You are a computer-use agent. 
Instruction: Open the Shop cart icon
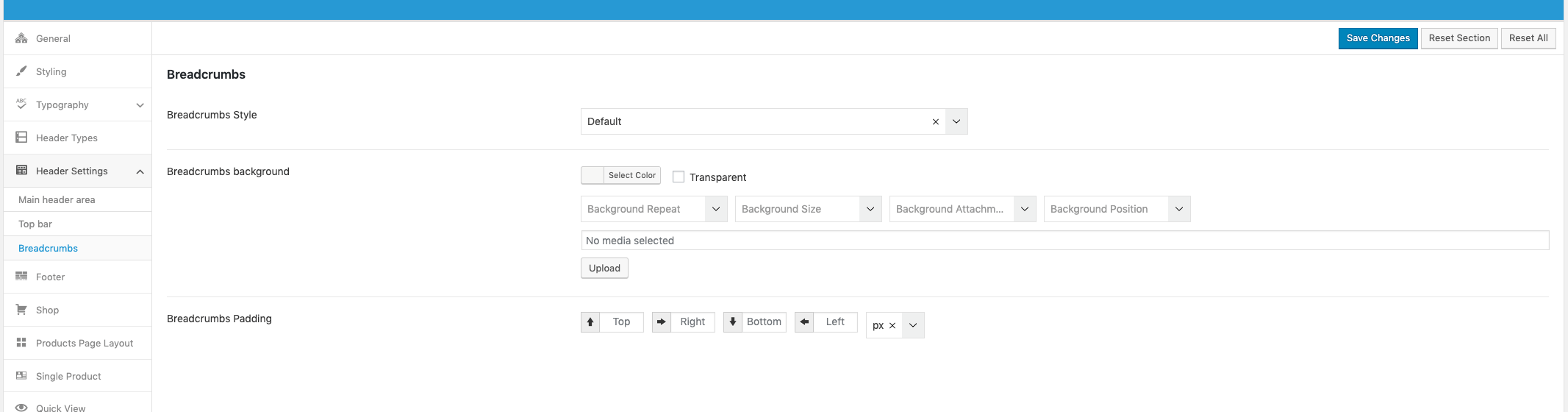click(x=21, y=310)
